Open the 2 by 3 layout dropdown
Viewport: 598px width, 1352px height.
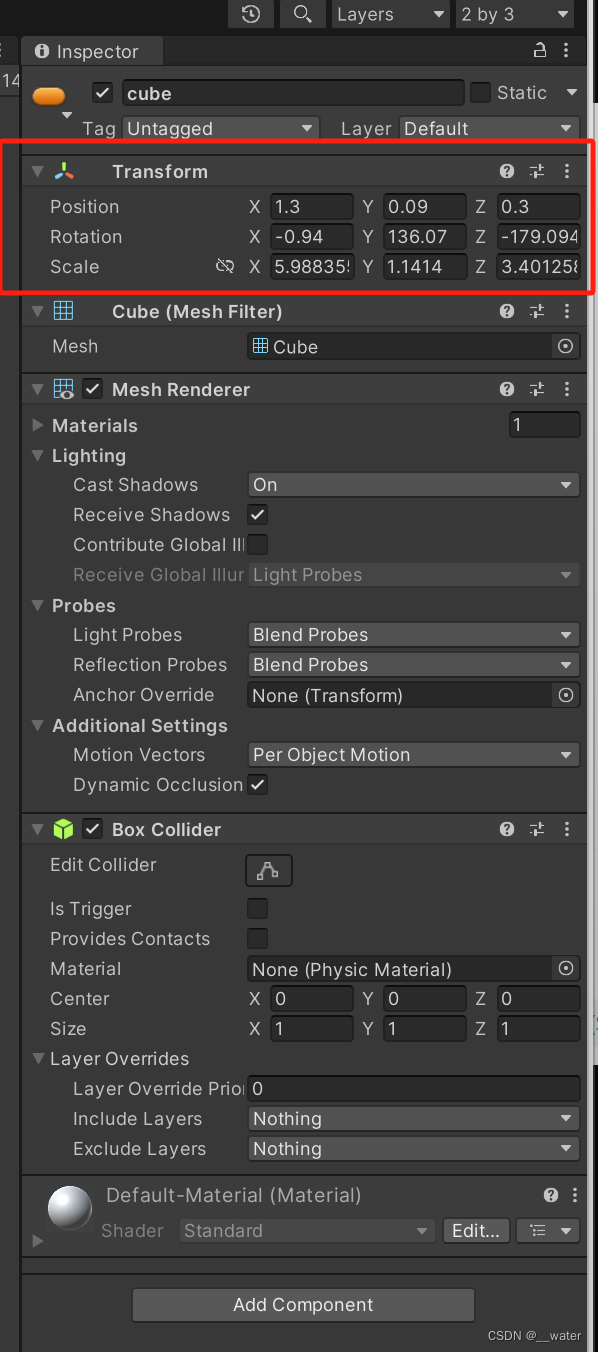[514, 14]
